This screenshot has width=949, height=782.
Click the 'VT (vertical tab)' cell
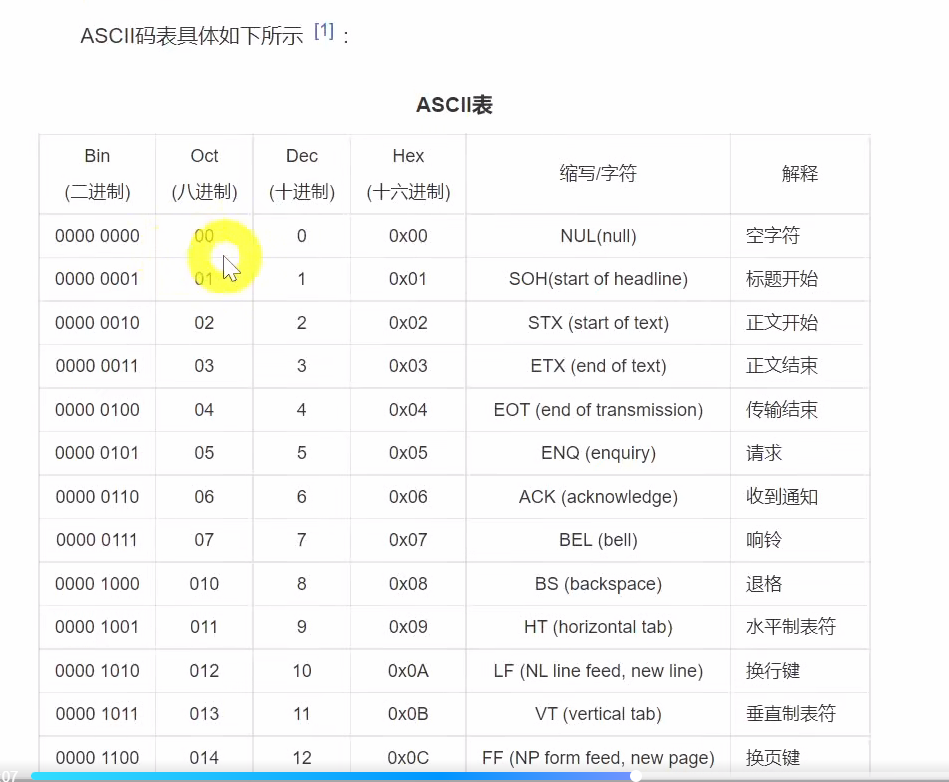(x=598, y=714)
